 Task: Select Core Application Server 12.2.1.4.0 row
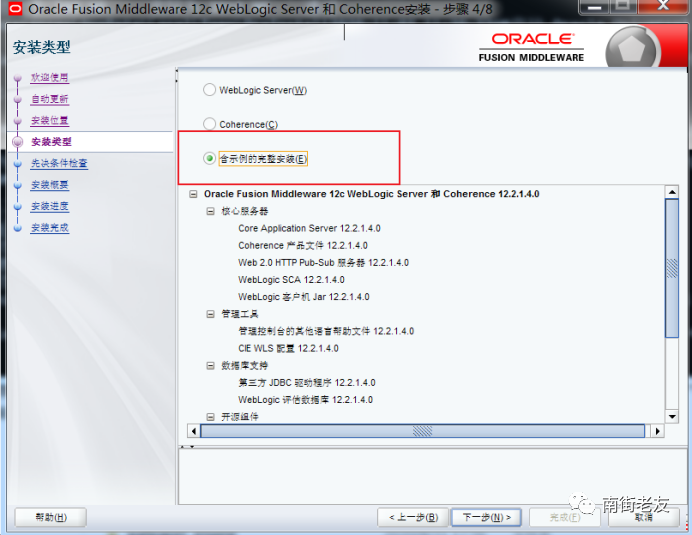[x=309, y=229]
